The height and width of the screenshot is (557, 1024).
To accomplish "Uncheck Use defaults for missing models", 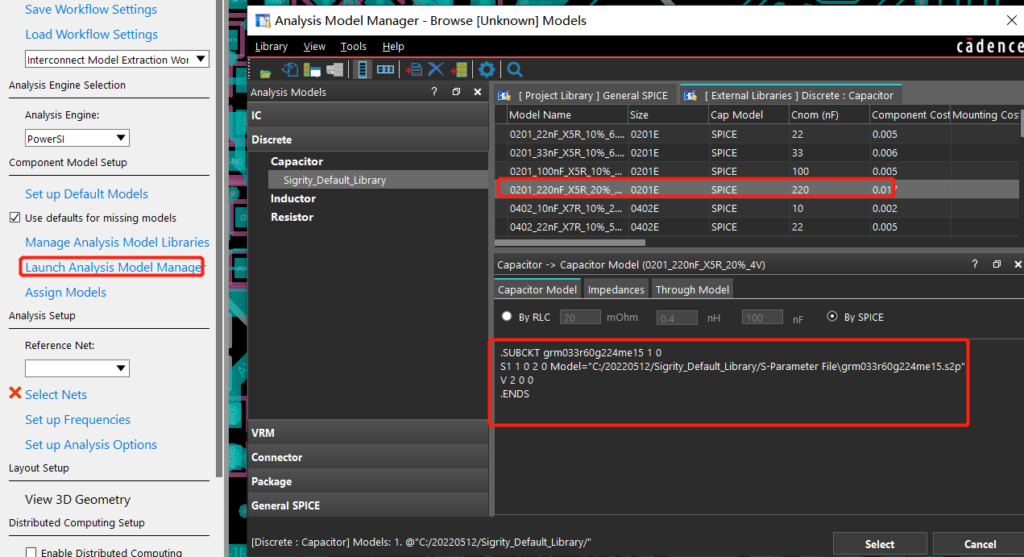I will [x=15, y=218].
